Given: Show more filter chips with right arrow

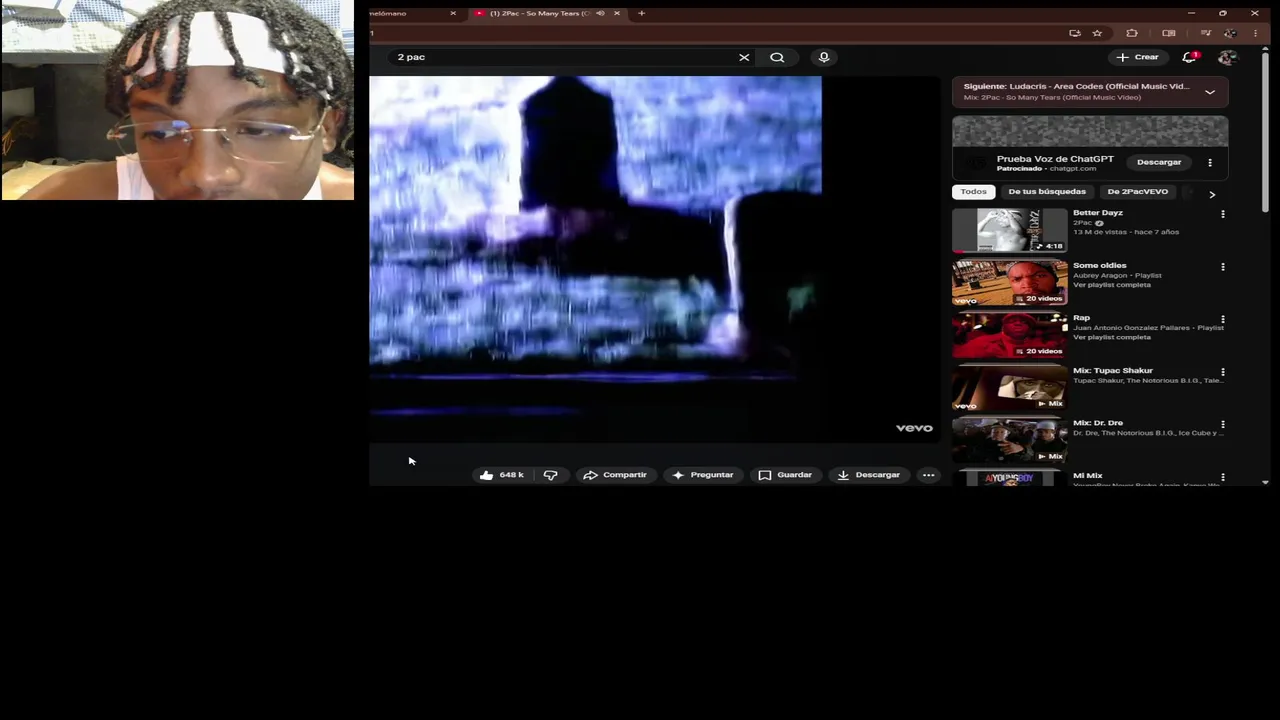Looking at the screenshot, I should coord(1212,194).
